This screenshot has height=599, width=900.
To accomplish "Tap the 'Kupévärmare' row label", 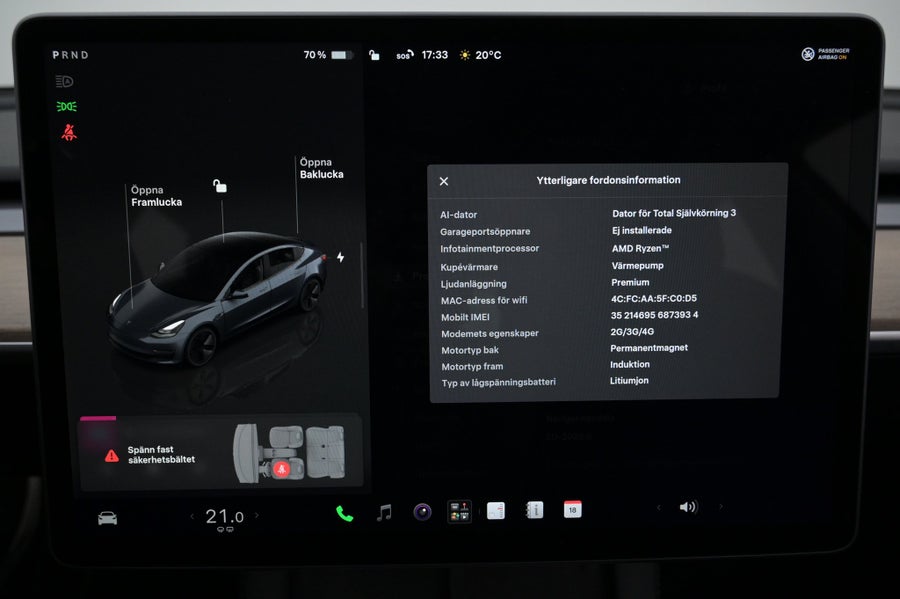I will click(x=469, y=267).
